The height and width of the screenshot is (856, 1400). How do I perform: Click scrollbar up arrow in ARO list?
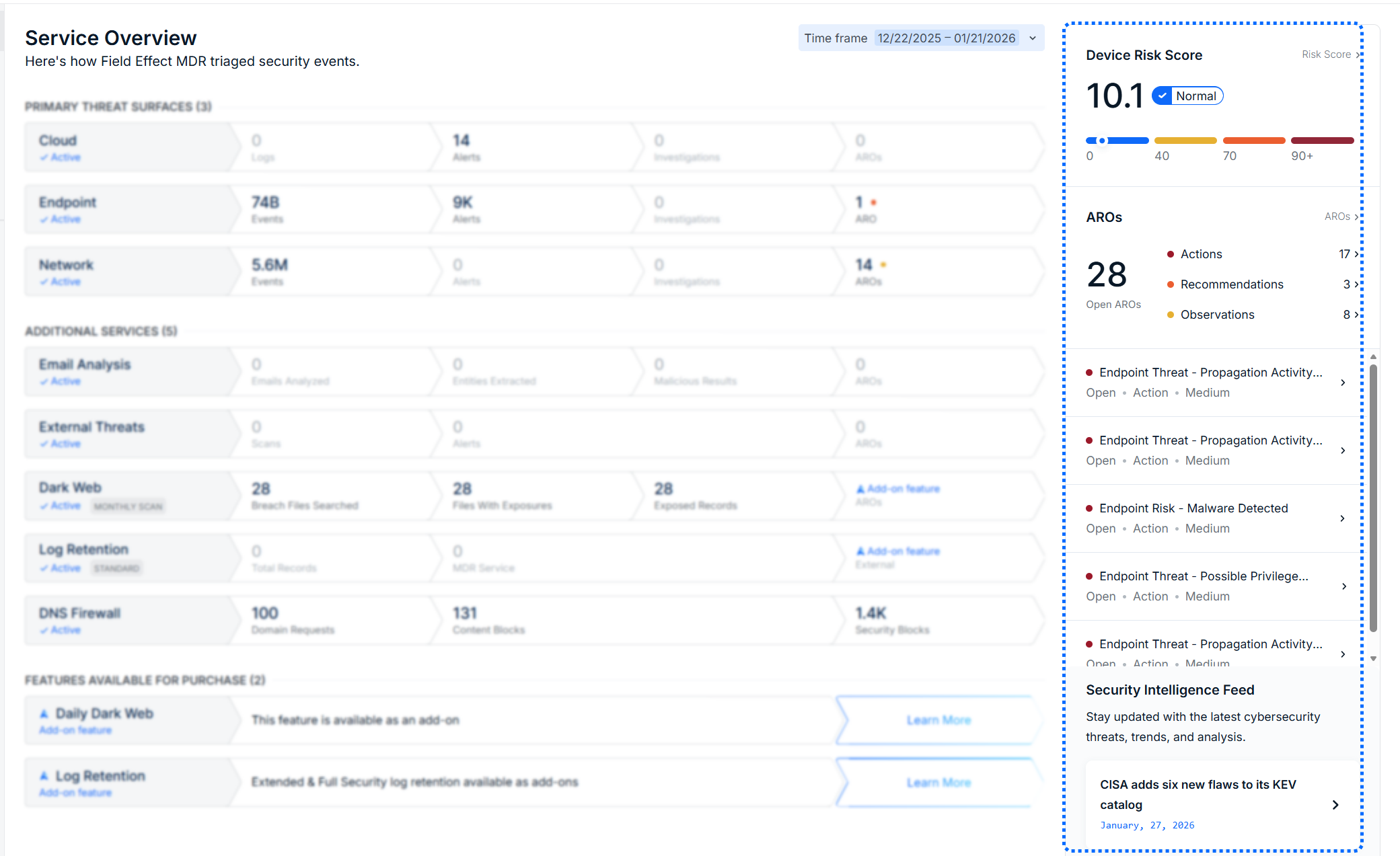1373,357
